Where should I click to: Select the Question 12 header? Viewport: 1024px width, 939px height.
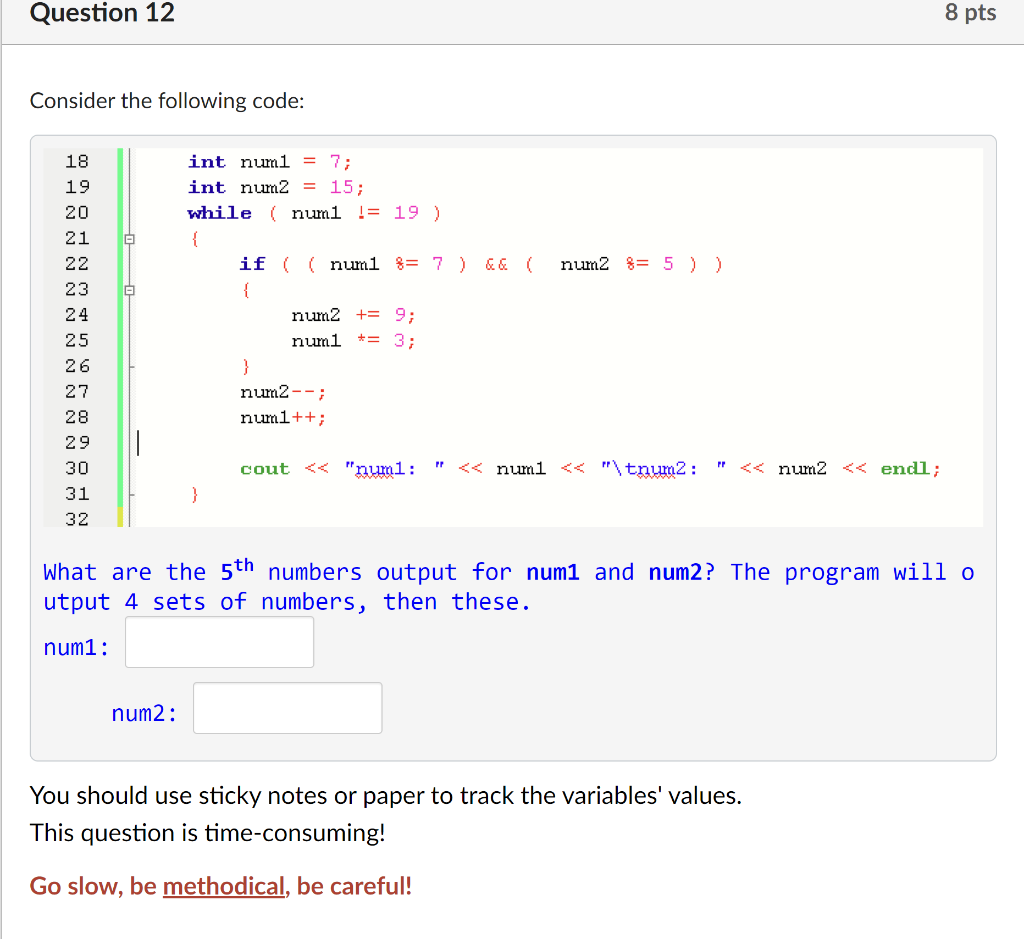point(101,14)
